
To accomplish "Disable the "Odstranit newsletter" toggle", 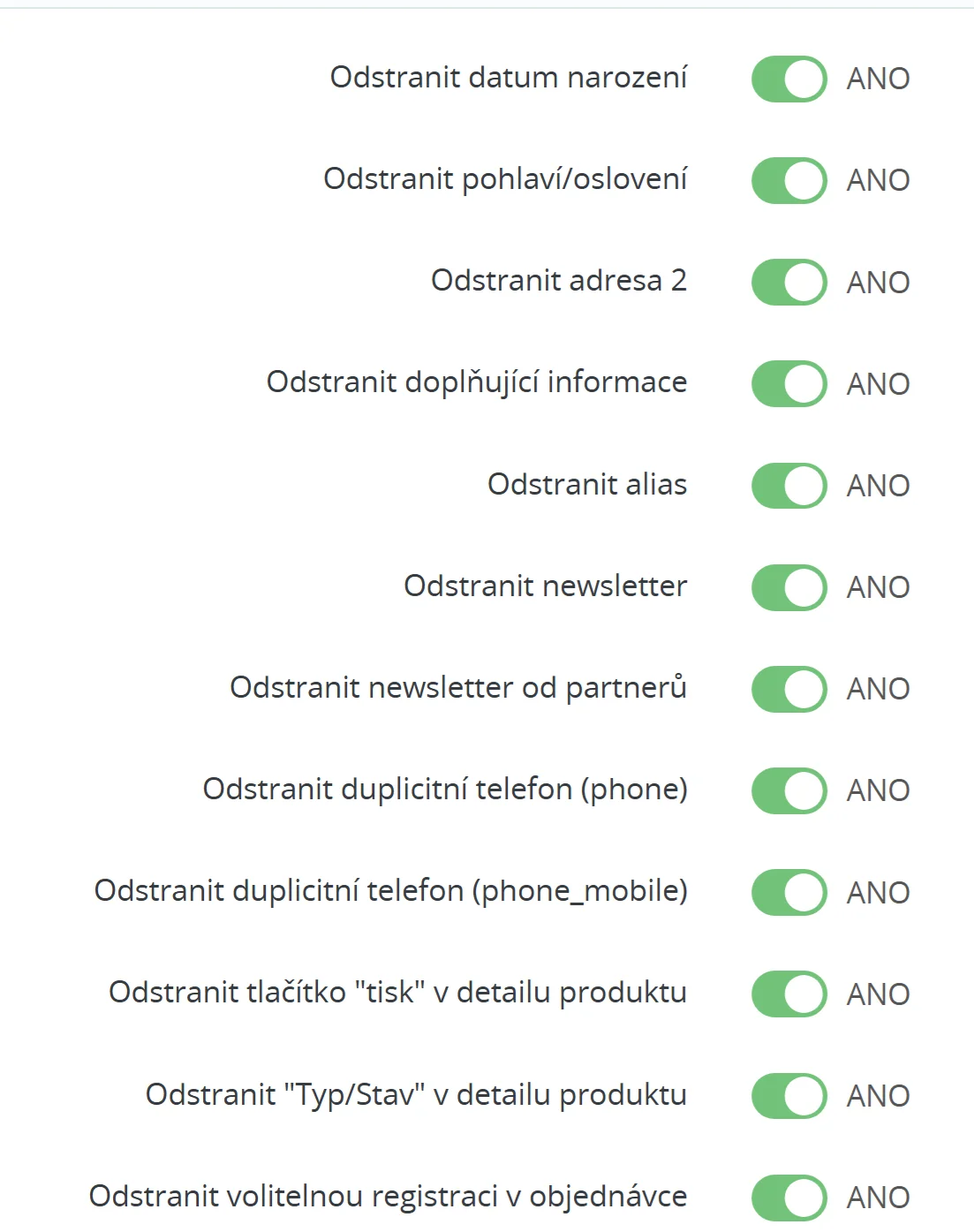I will [x=789, y=587].
